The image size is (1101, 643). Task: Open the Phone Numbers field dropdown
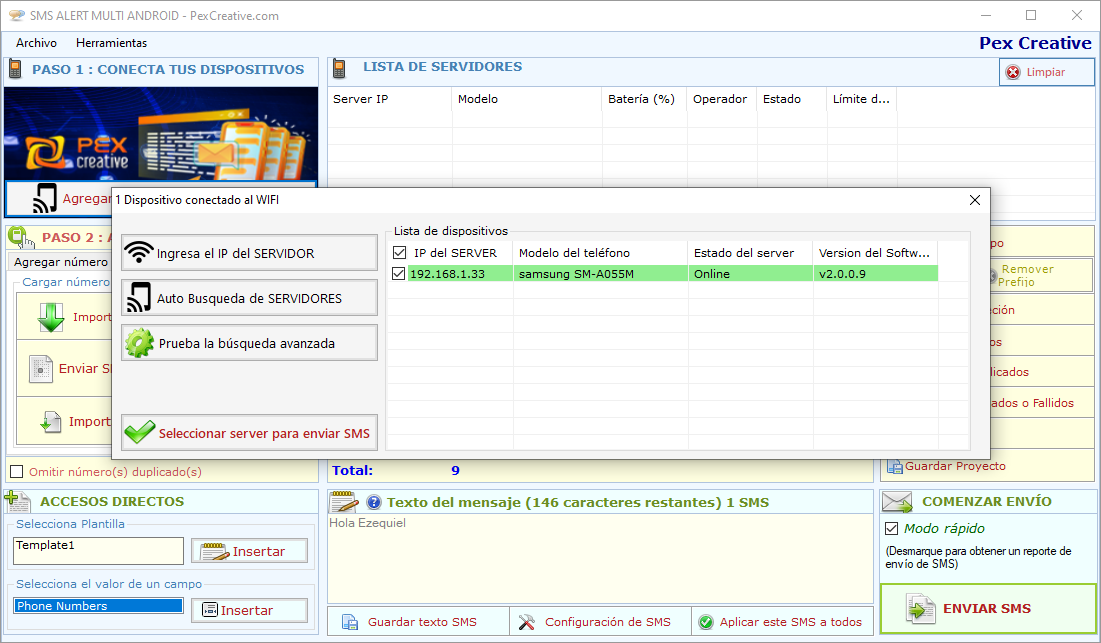coord(98,606)
